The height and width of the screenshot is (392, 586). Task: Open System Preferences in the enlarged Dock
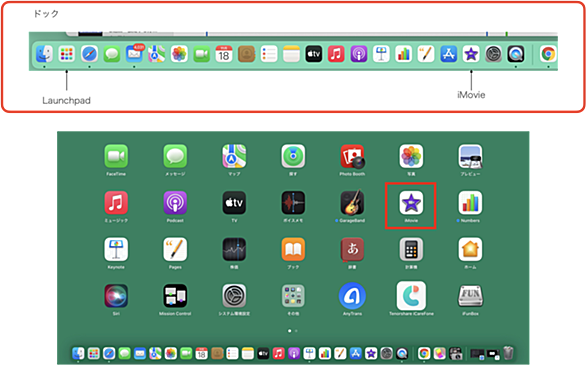[493, 54]
